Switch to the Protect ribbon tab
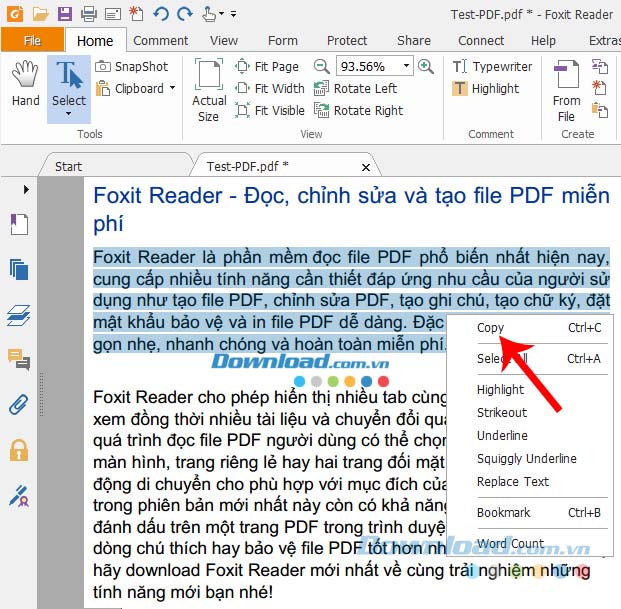 click(347, 40)
